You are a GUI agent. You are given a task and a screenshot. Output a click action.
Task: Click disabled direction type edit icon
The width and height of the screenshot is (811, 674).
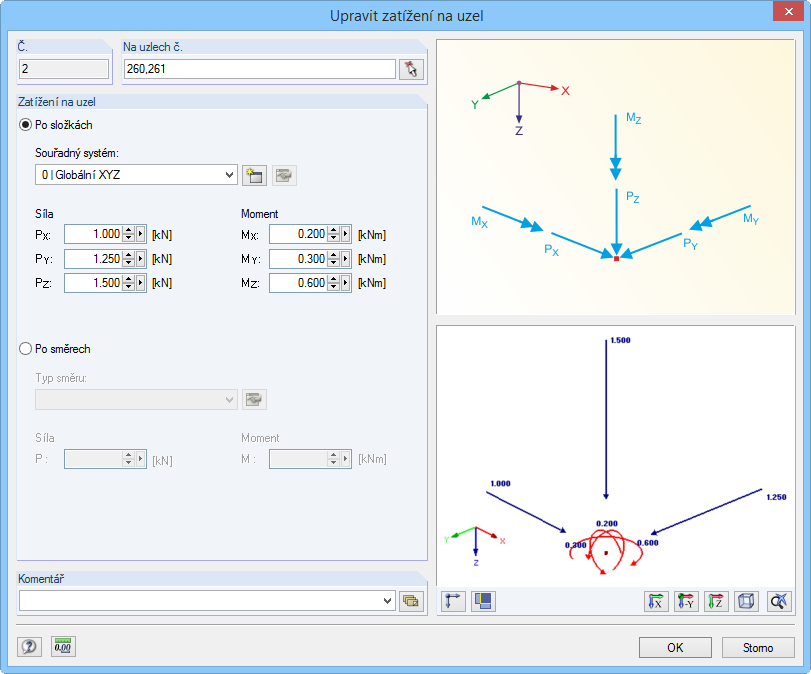click(x=254, y=399)
